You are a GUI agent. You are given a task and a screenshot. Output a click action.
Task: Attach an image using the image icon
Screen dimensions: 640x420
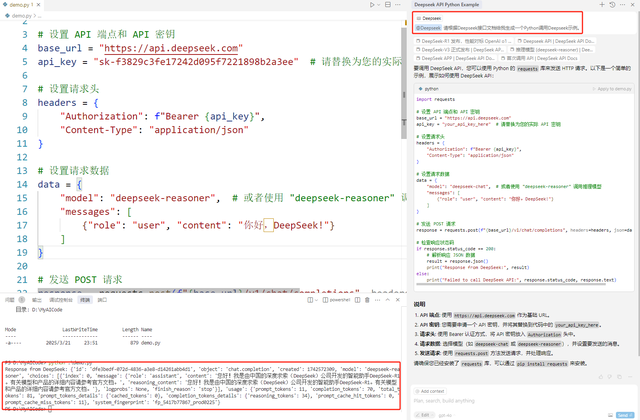(x=610, y=415)
